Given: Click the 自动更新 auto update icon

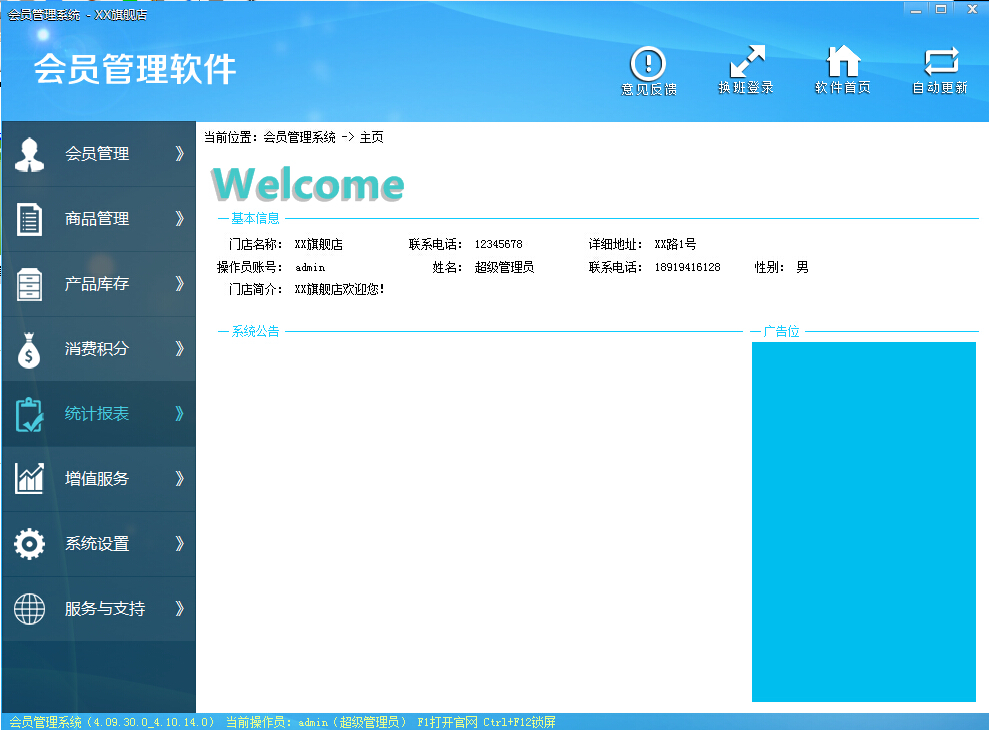Looking at the screenshot, I should [x=940, y=62].
